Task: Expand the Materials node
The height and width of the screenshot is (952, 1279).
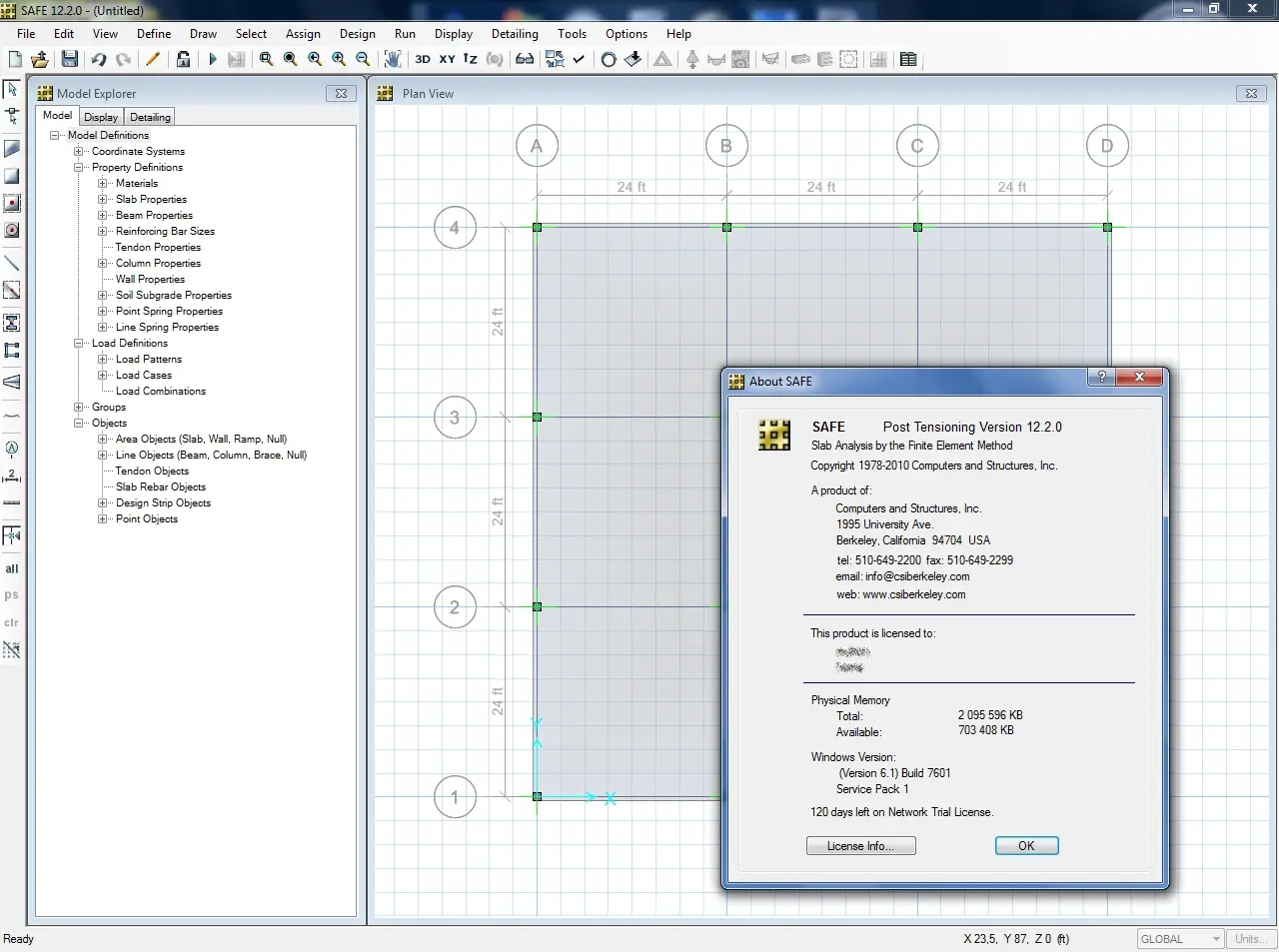Action: 103,183
